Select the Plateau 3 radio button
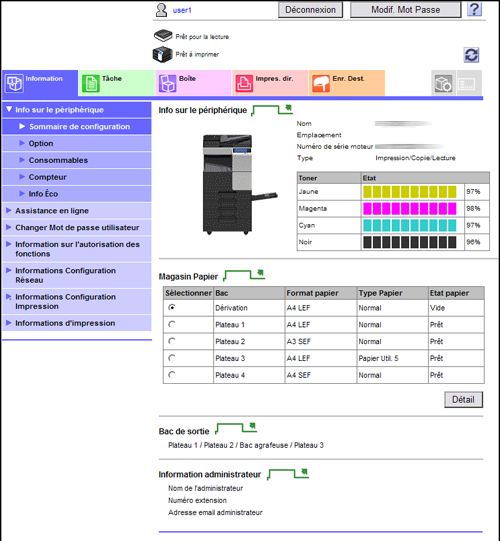 point(172,358)
